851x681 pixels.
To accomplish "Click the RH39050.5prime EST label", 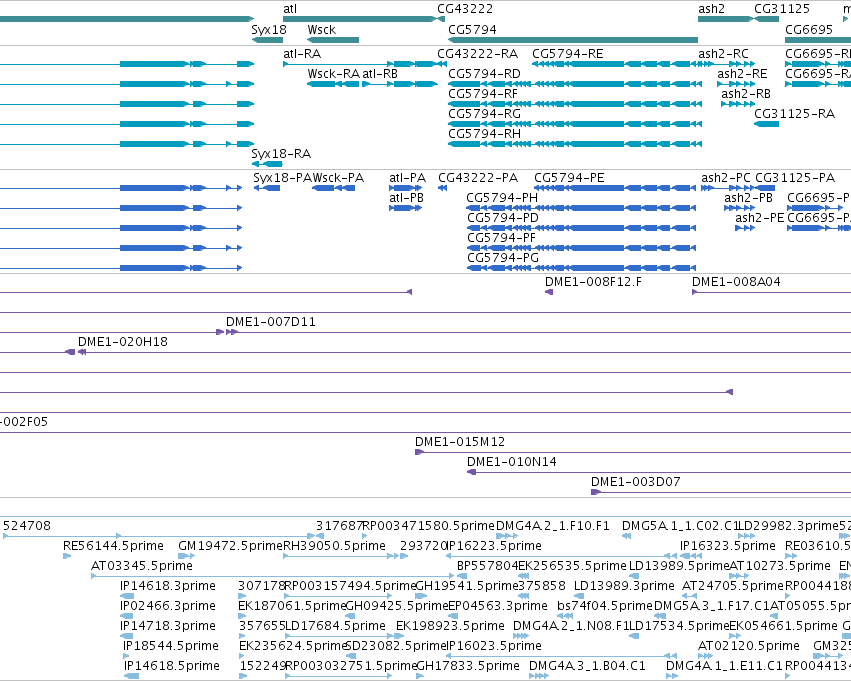I will pyautogui.click(x=335, y=546).
